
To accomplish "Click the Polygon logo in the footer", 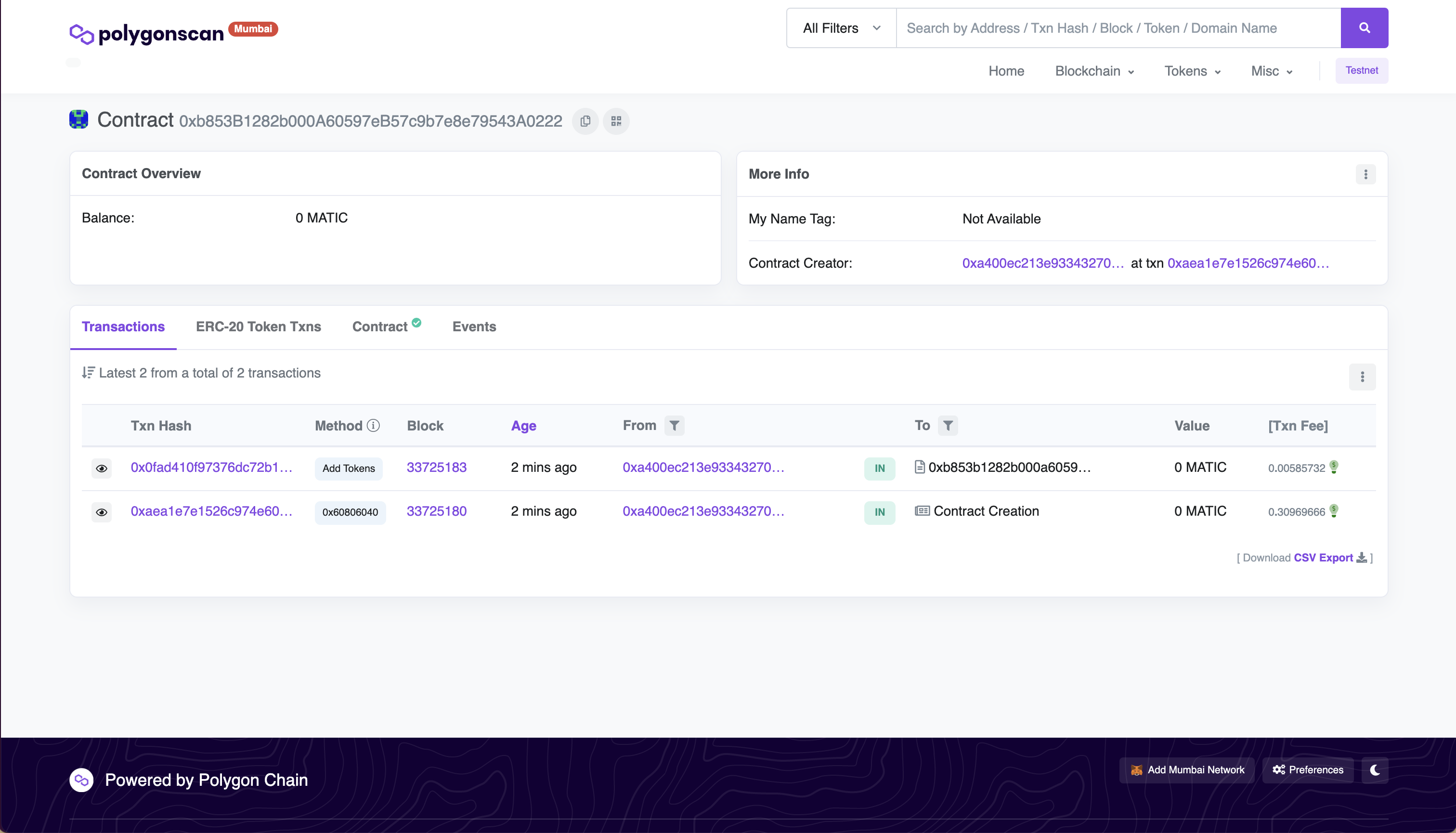I will pos(81,781).
